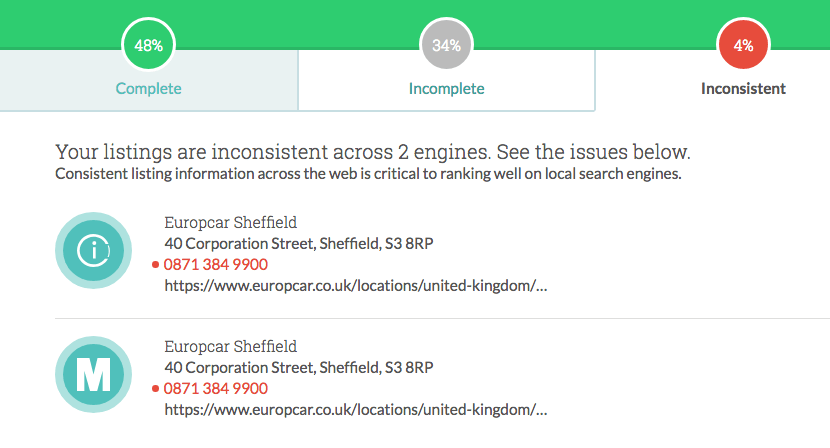This screenshot has width=830, height=448.
Task: Click 40 Corporation Street address in info-icon listing
Action: [305, 243]
